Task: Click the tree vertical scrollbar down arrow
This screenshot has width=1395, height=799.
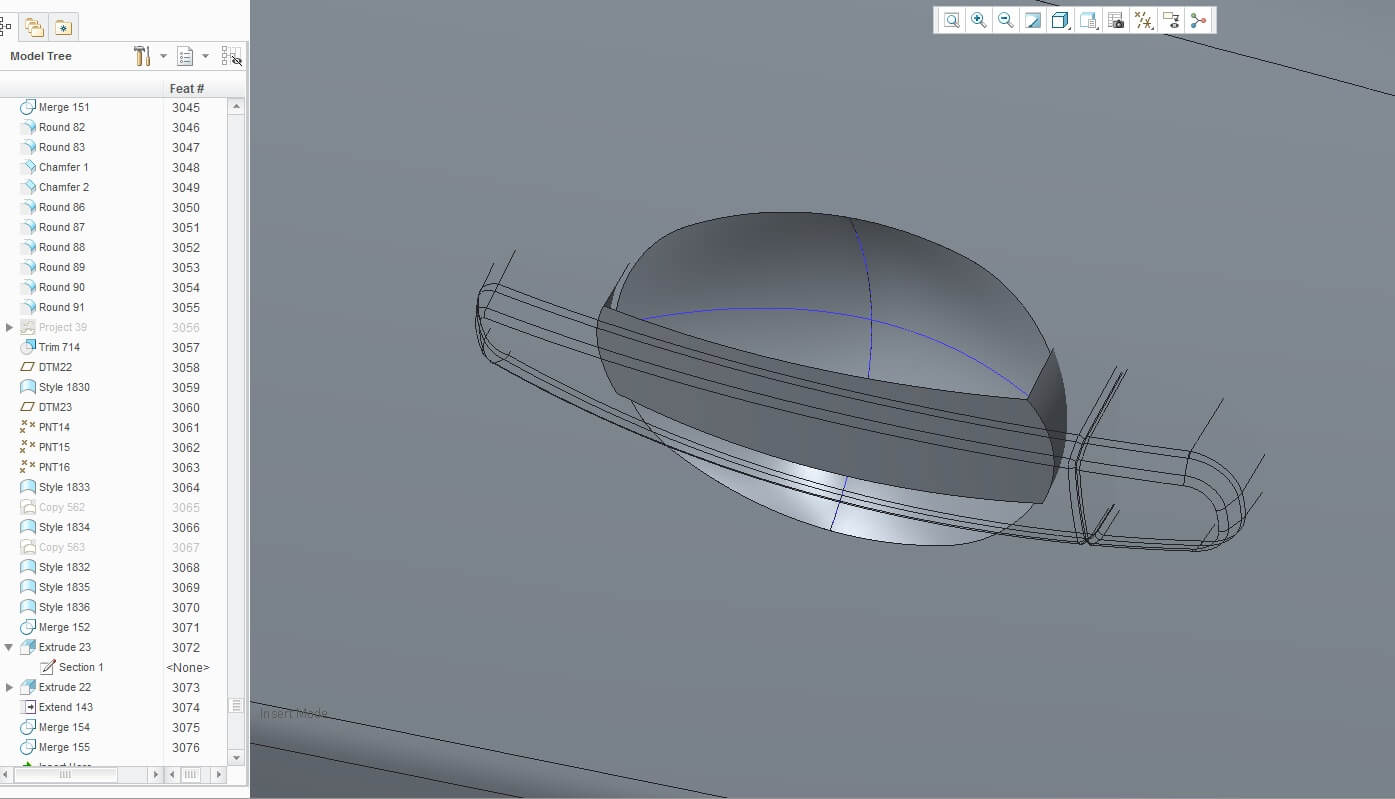Action: click(237, 758)
